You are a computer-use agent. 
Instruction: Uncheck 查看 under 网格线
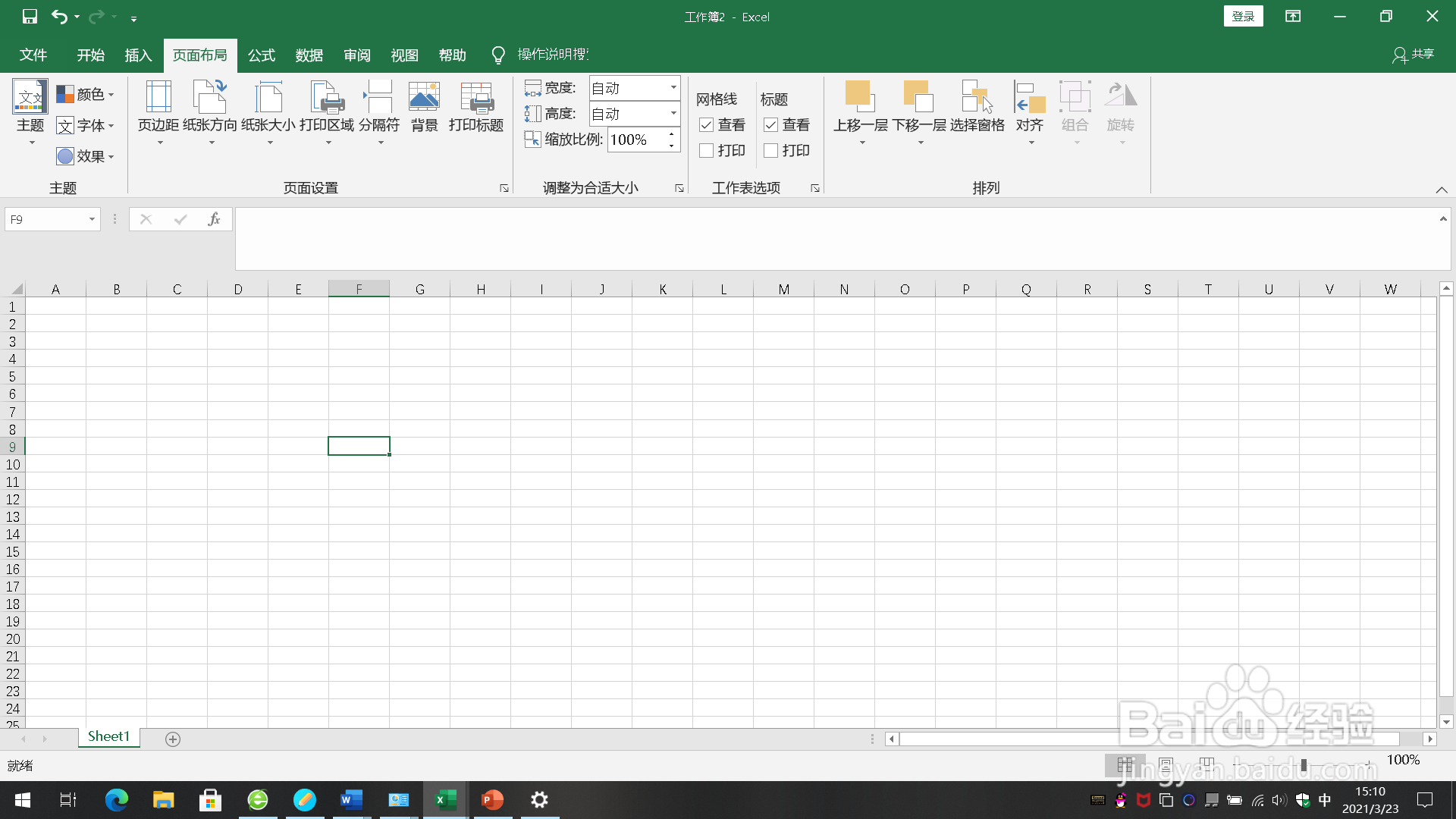pos(706,125)
